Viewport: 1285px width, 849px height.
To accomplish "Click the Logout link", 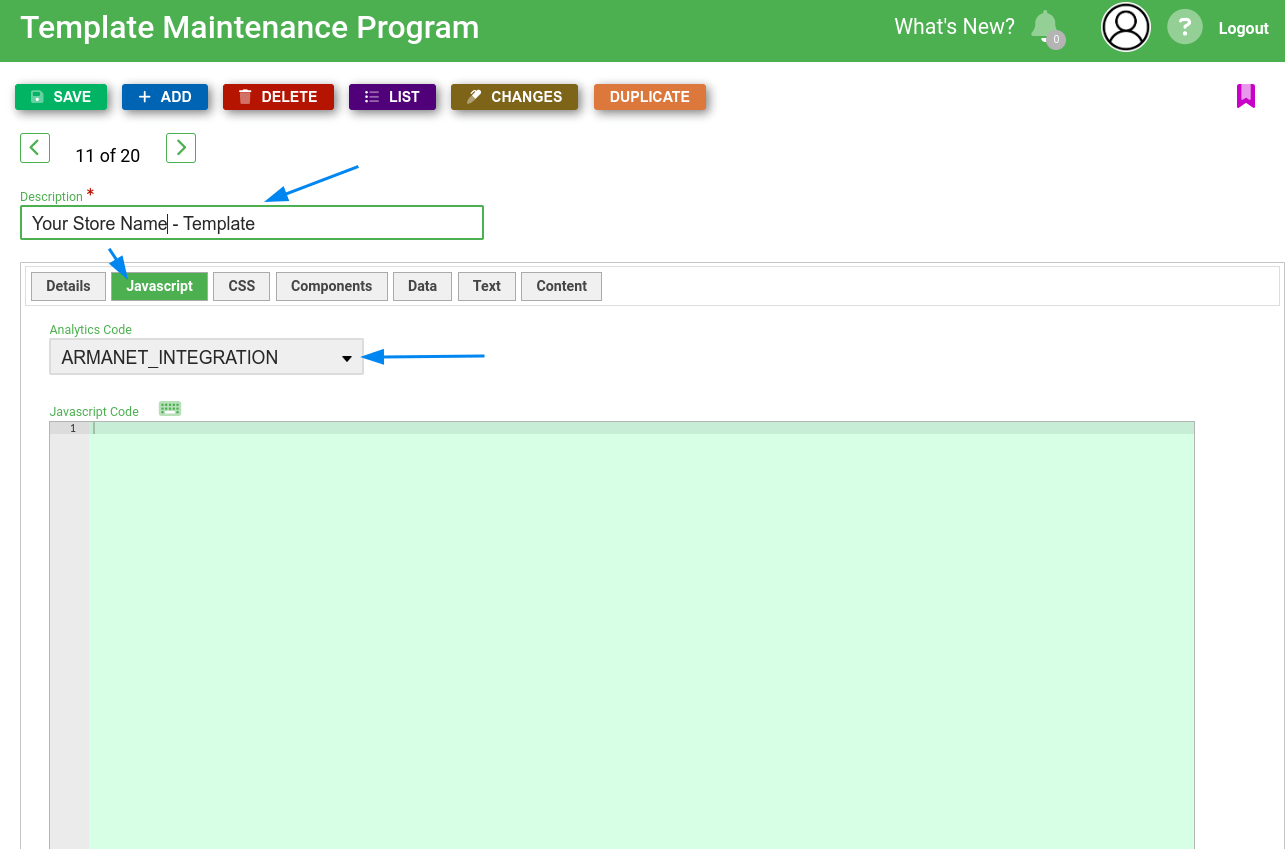I will (x=1243, y=28).
